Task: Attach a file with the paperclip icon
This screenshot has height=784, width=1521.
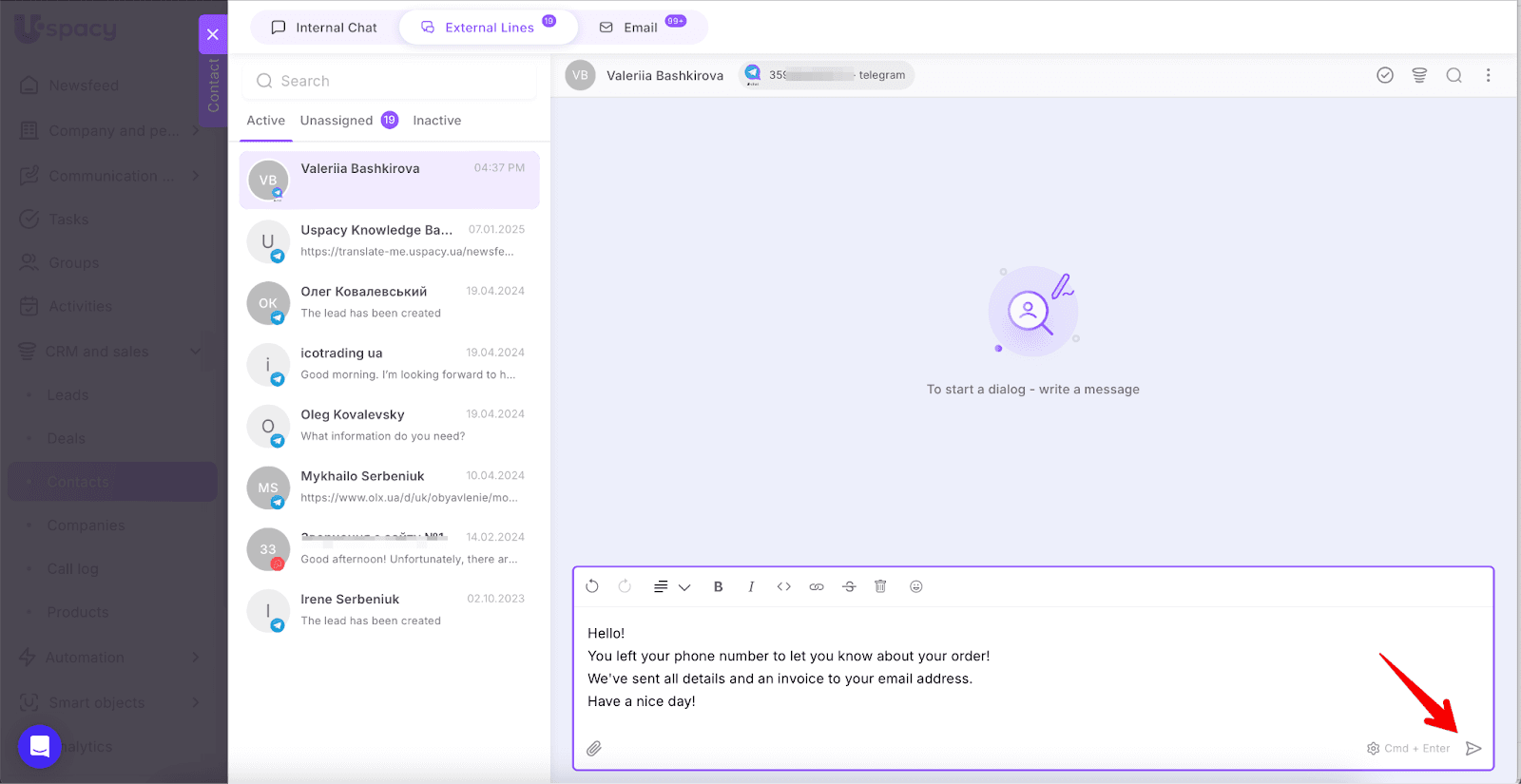Action: click(594, 749)
